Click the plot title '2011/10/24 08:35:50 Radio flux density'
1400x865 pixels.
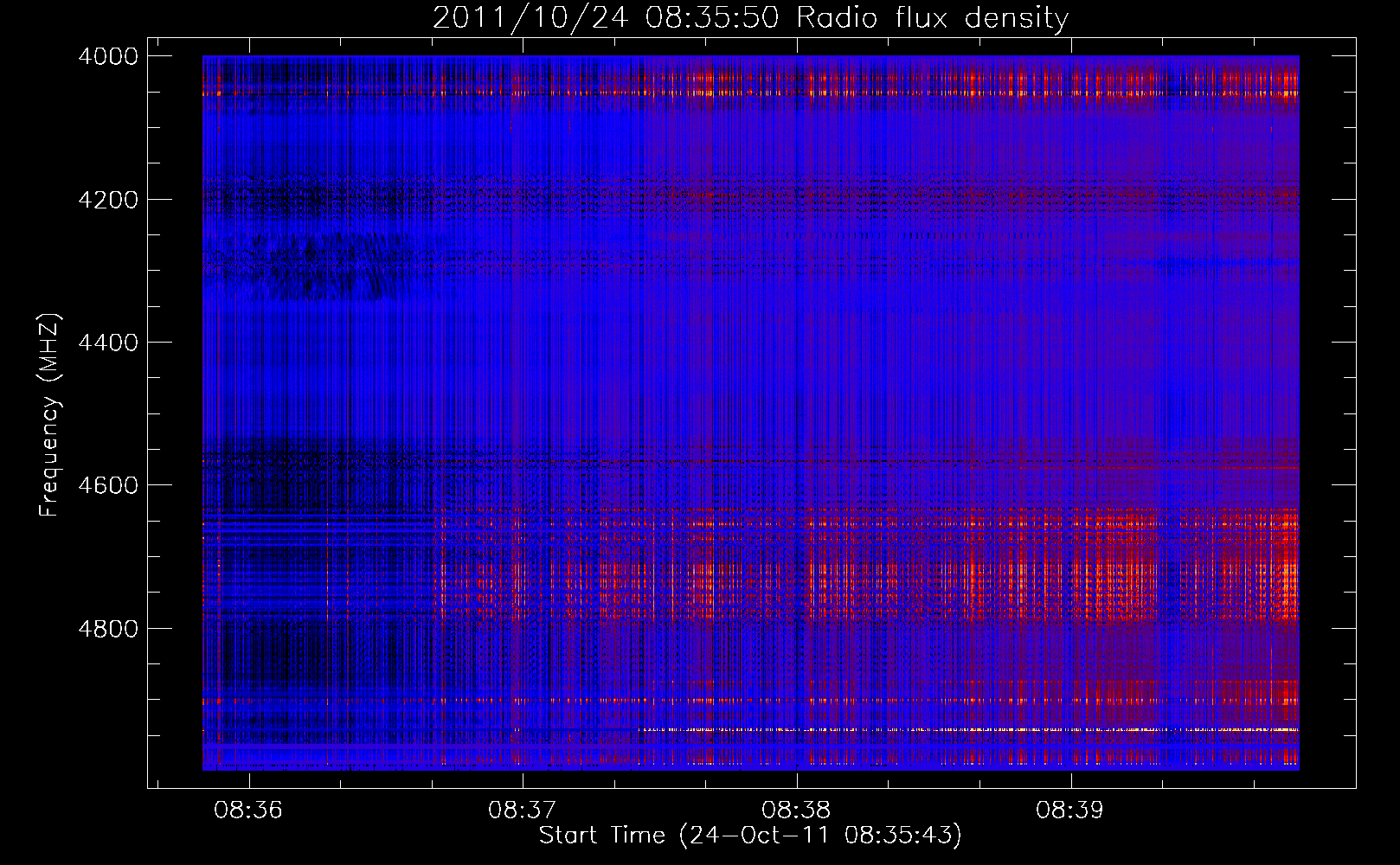pos(750,17)
